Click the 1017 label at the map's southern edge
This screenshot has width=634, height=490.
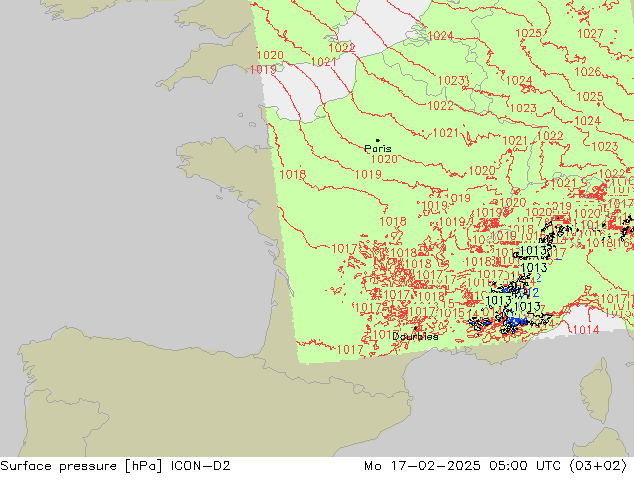[x=349, y=349]
